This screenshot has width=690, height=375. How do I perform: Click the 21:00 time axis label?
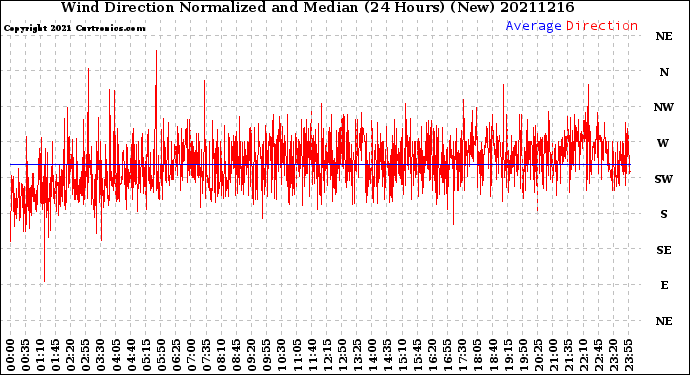553,355
